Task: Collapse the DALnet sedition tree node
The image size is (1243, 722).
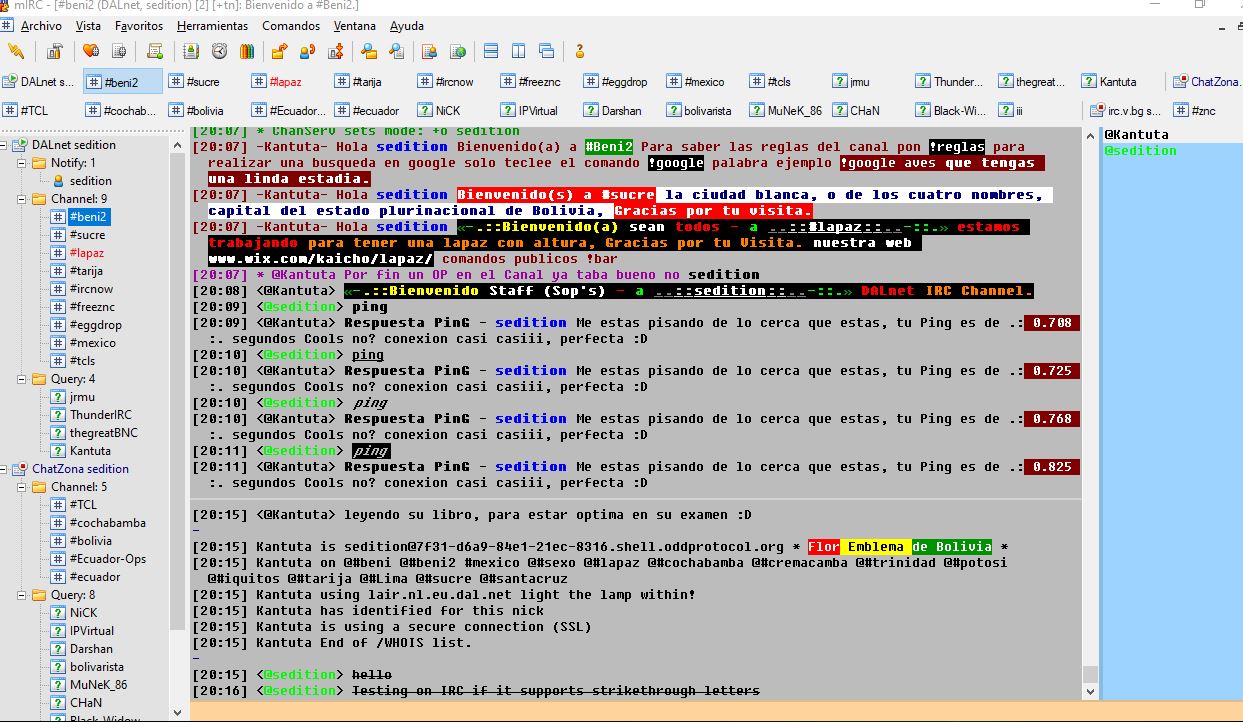Action: pyautogui.click(x=5, y=145)
